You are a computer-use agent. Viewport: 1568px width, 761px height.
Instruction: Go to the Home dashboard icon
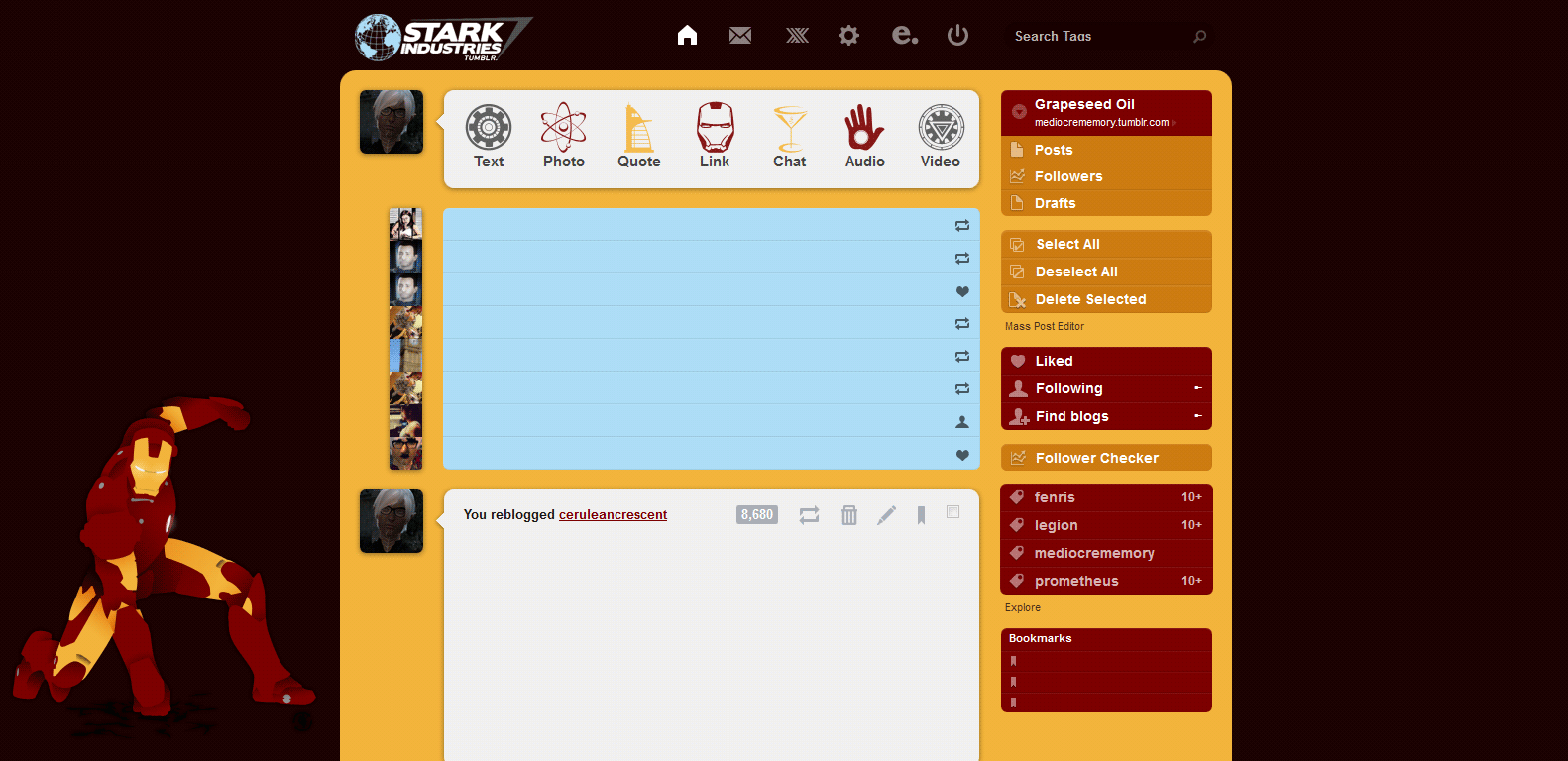coord(687,36)
